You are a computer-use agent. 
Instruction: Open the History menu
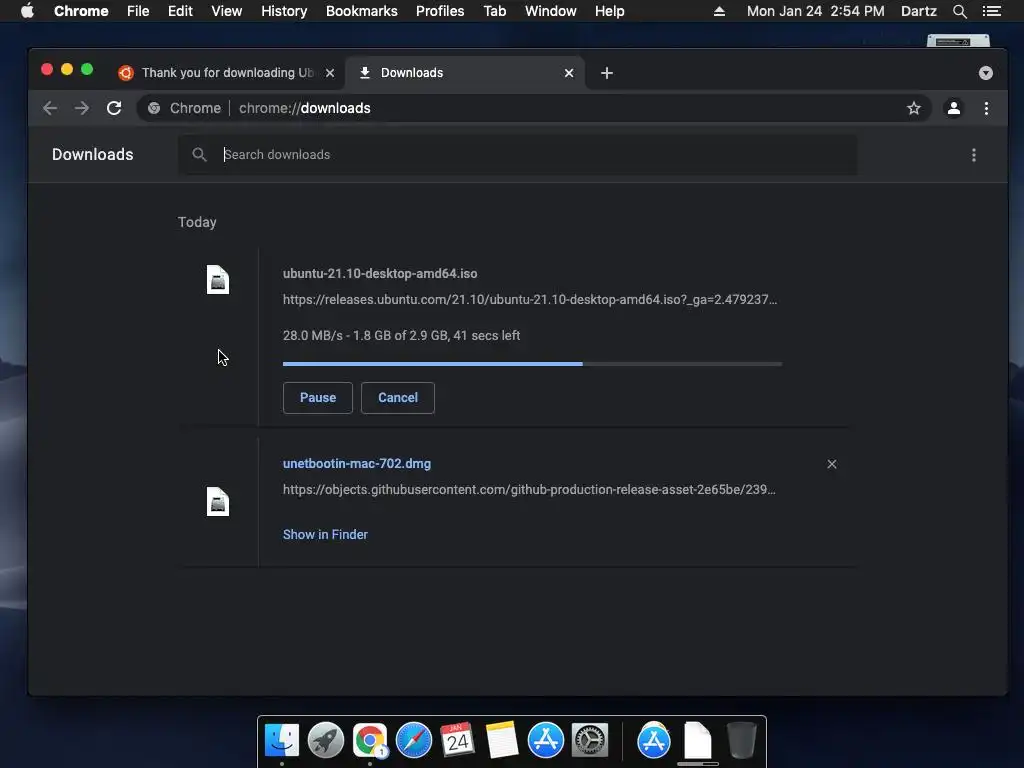click(284, 11)
